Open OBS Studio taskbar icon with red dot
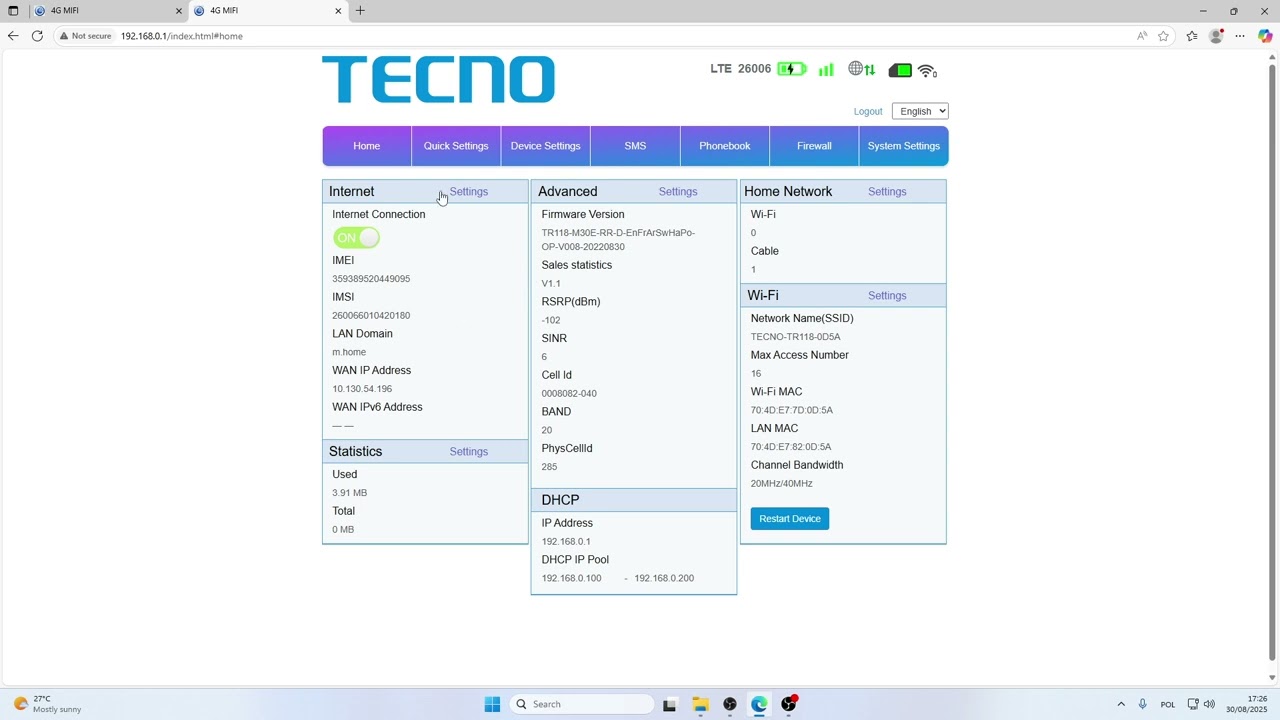 click(x=789, y=704)
